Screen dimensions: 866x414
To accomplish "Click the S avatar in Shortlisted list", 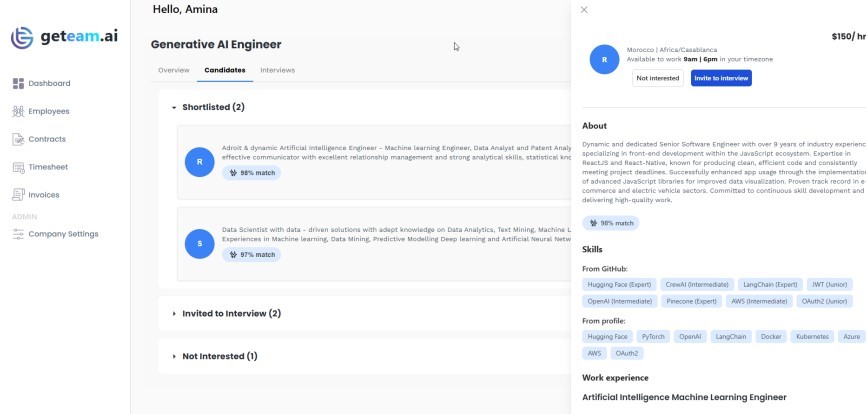I will click(x=199, y=244).
